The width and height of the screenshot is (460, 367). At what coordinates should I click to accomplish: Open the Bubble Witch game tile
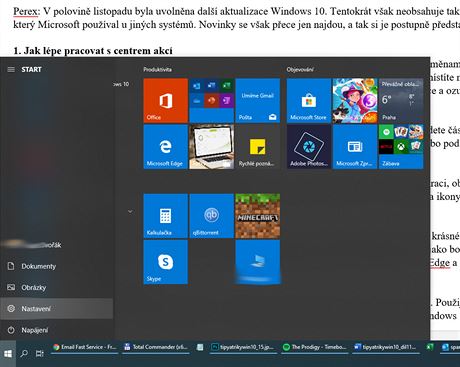tap(355, 100)
